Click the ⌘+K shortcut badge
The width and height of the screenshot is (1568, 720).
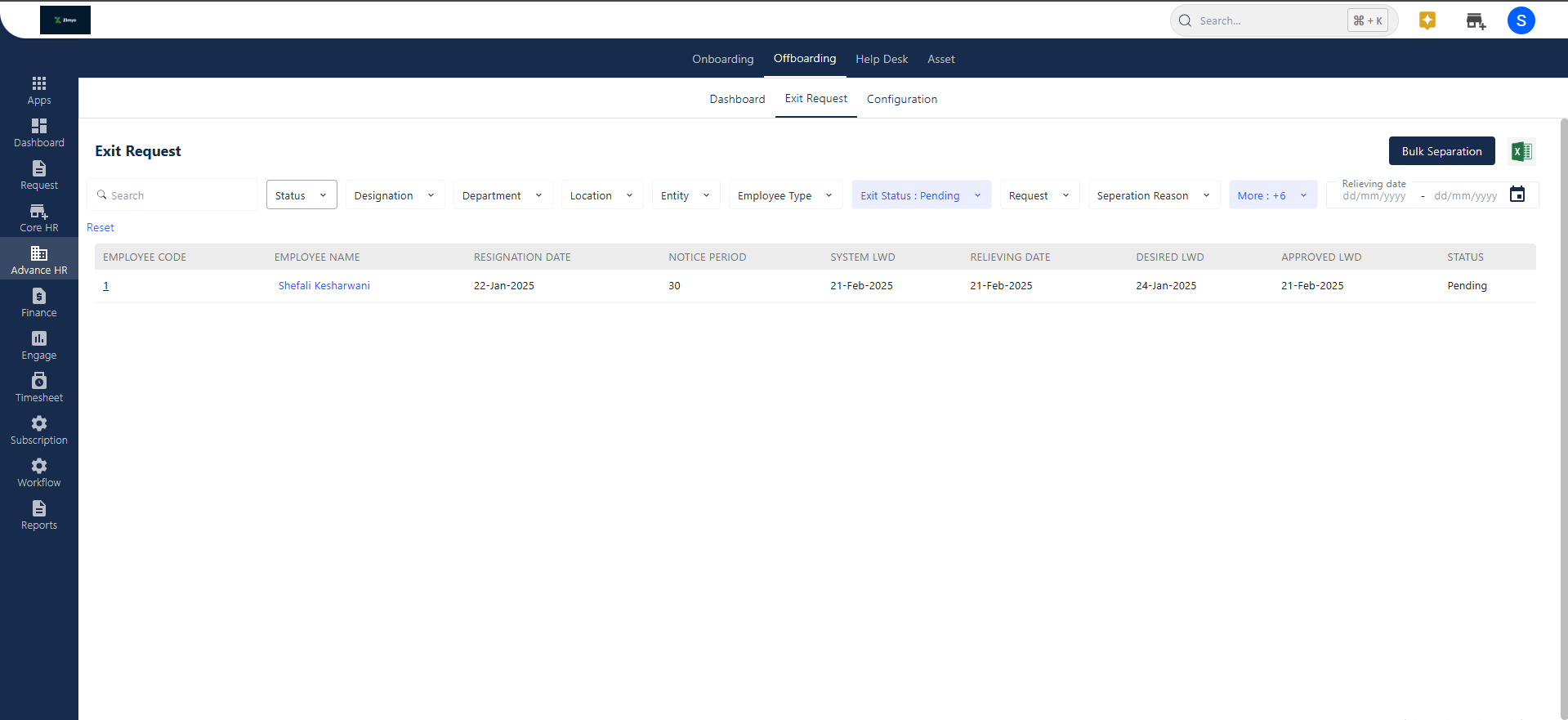(1368, 20)
